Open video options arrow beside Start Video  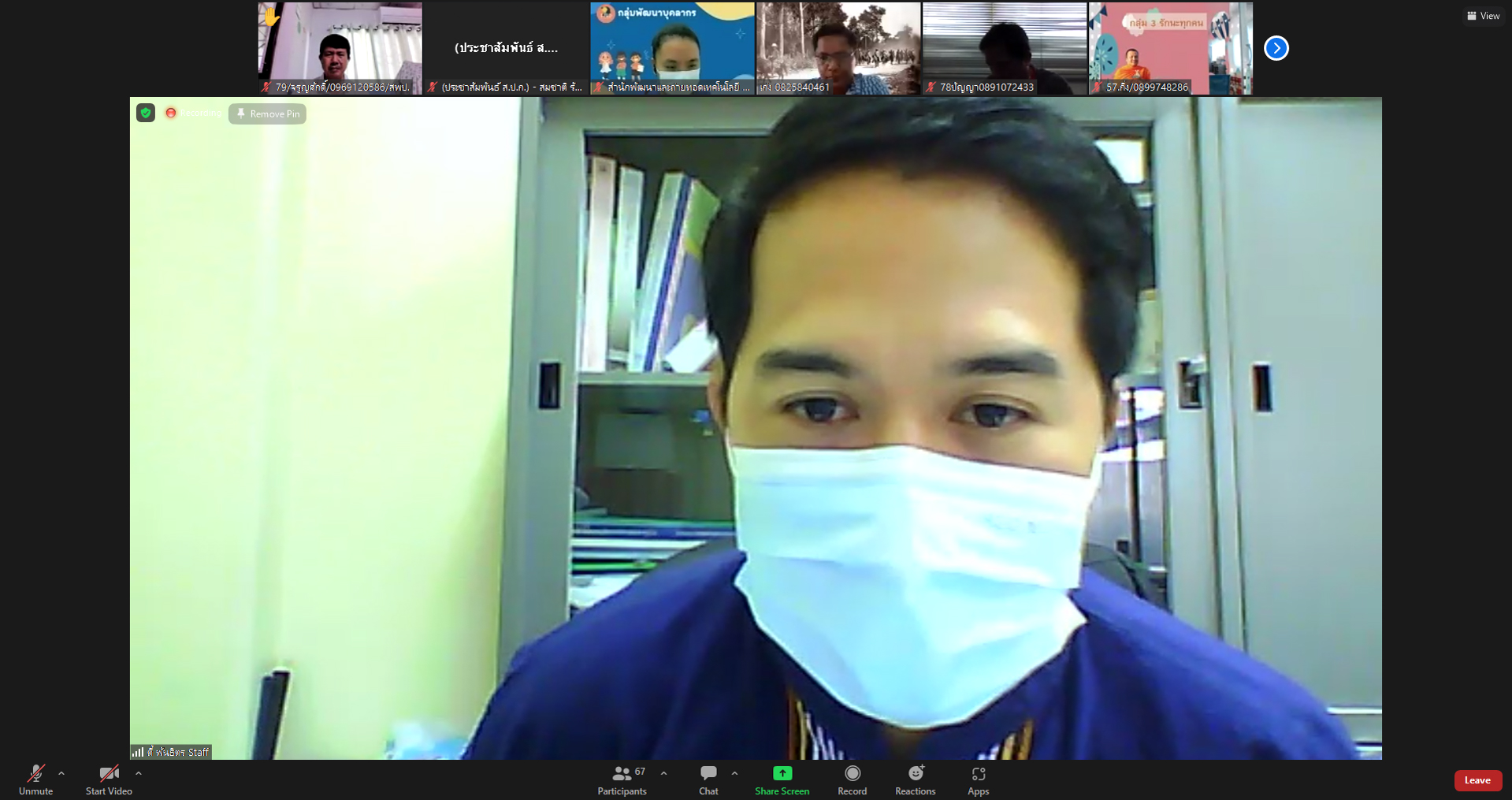click(x=139, y=773)
